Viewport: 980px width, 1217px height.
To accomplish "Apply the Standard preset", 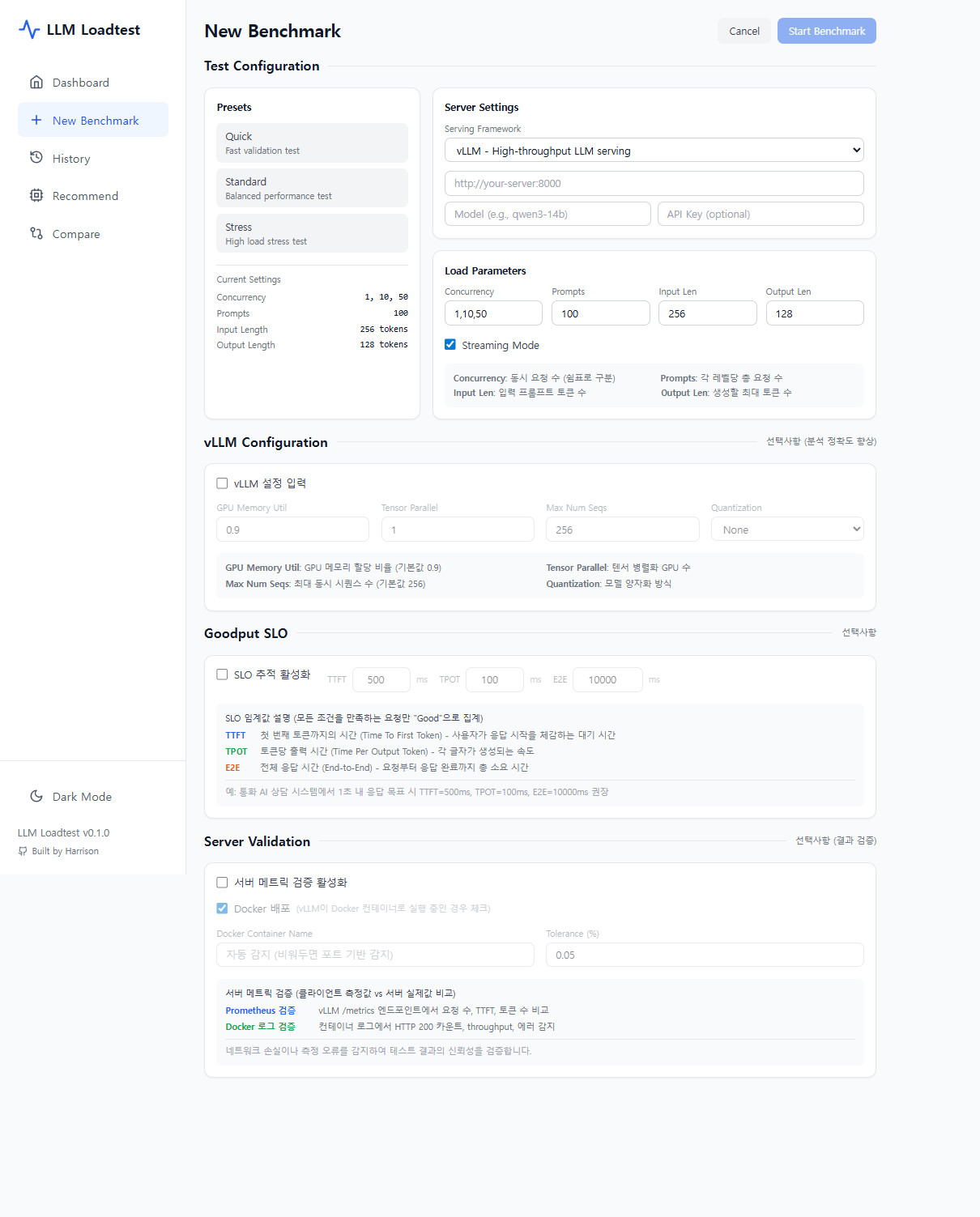I will click(x=312, y=188).
